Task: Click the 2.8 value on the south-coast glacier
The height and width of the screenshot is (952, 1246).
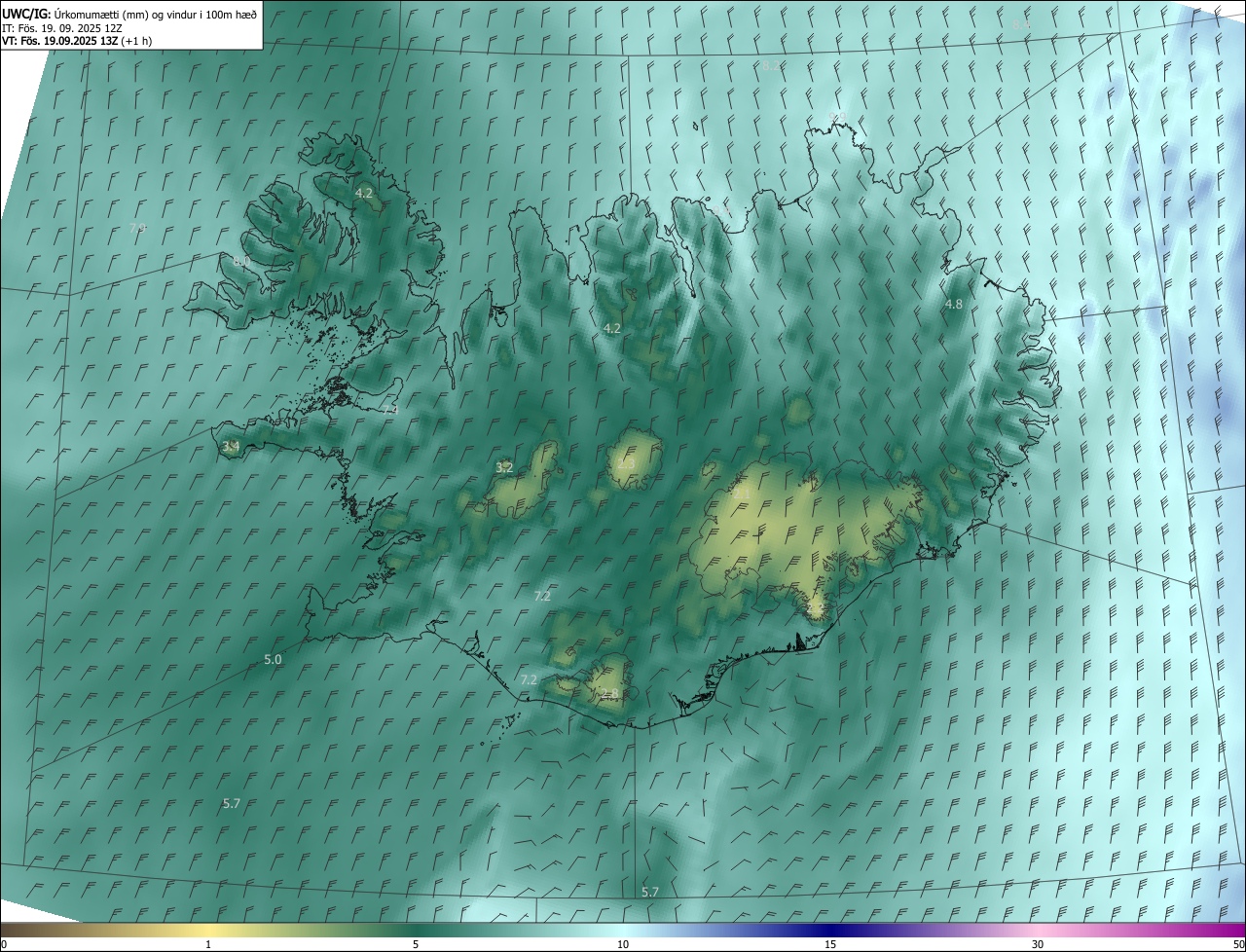Action: (609, 694)
